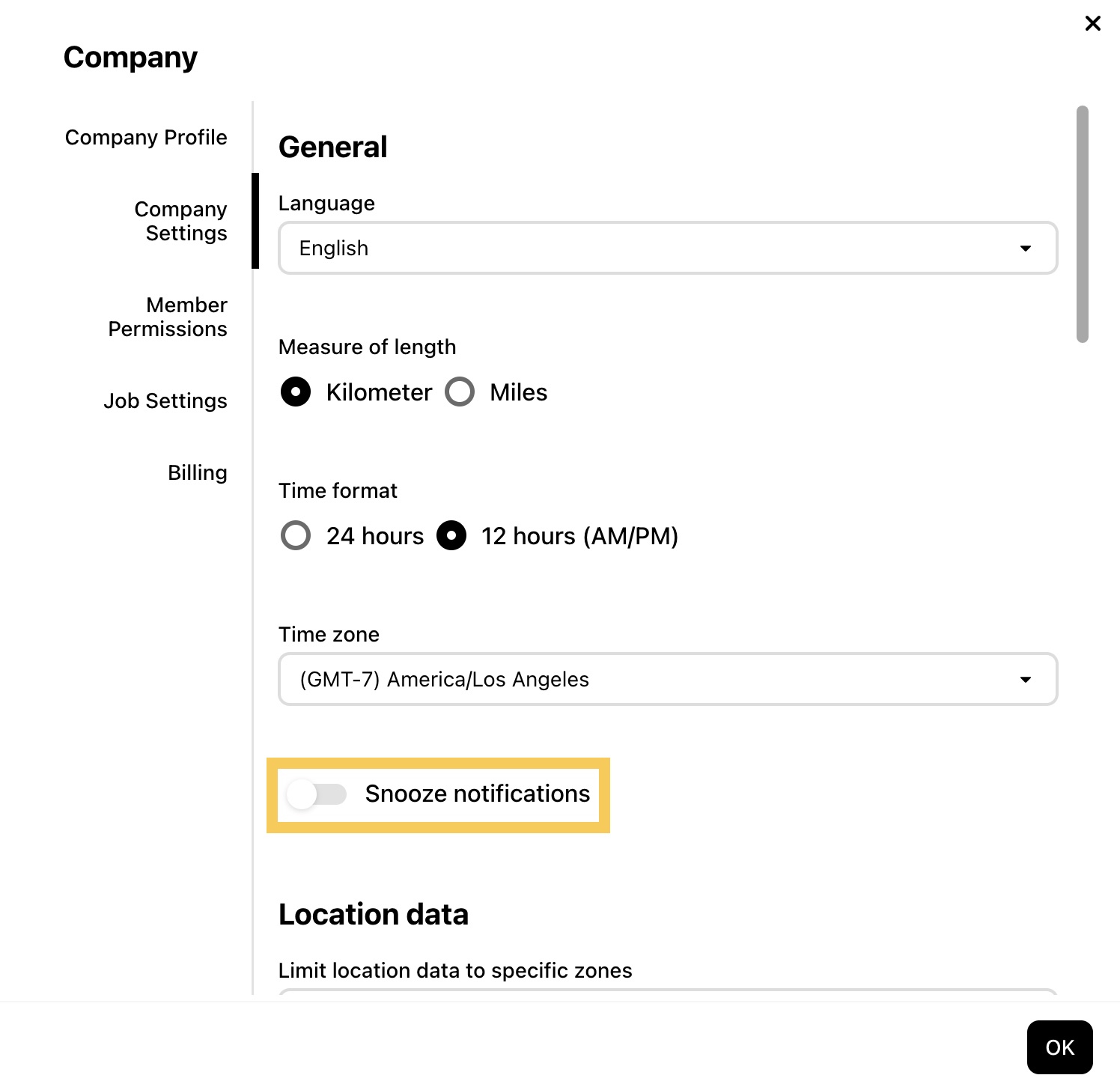1120x1084 pixels.
Task: Select the Miles radio button
Action: (x=460, y=392)
